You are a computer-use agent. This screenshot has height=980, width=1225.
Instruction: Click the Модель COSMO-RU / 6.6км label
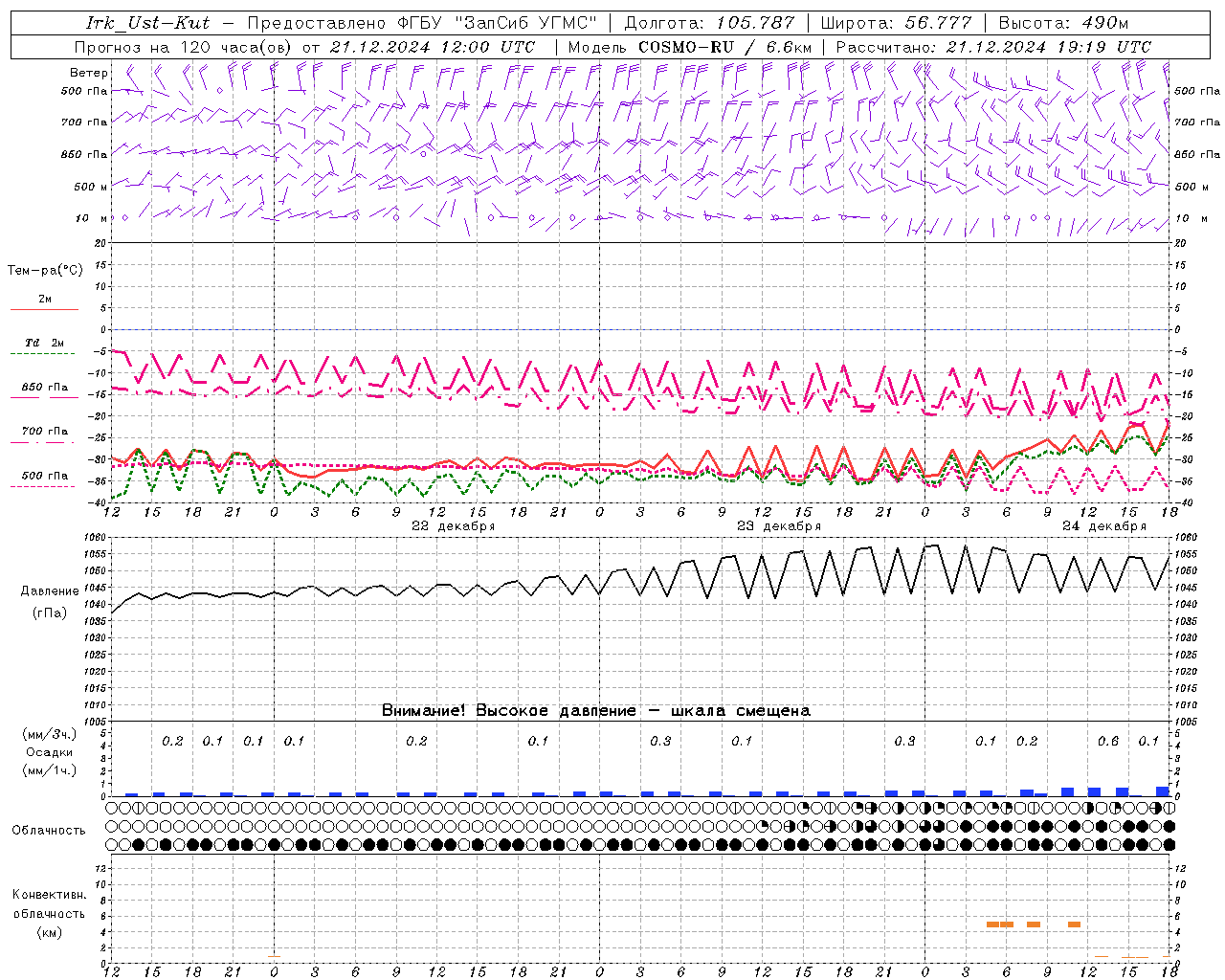pos(689,47)
